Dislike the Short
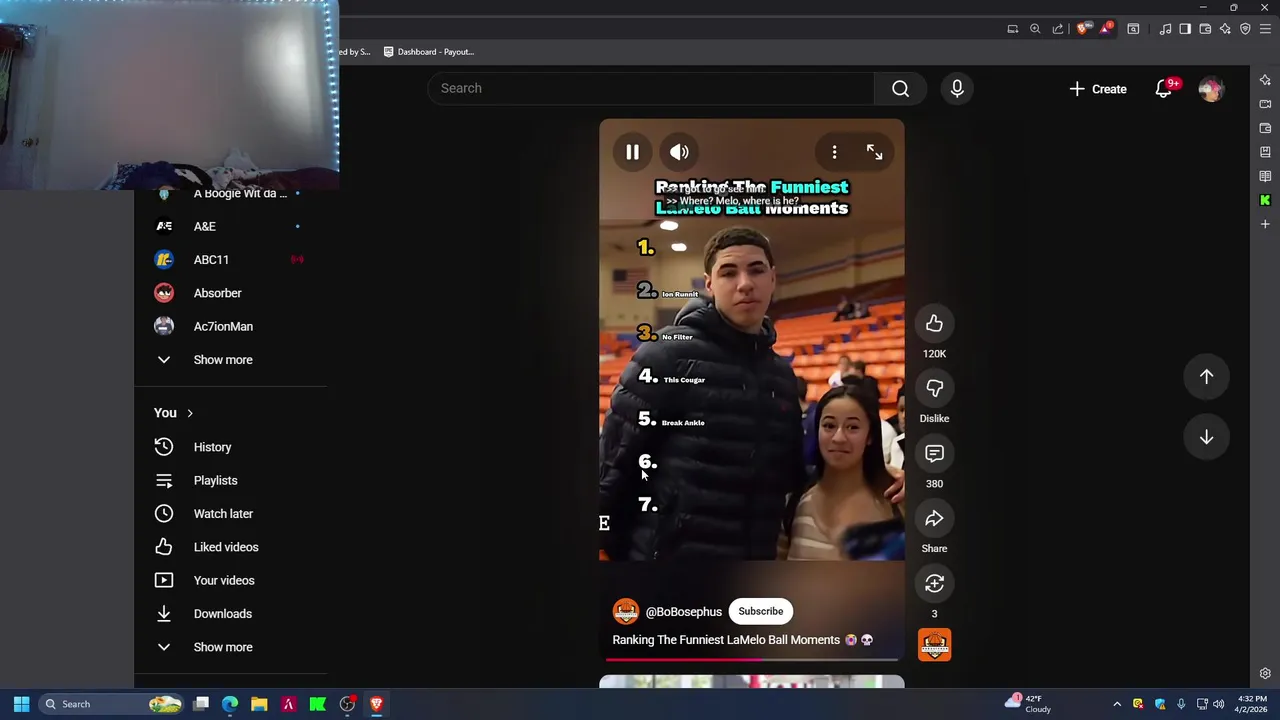 [x=934, y=388]
